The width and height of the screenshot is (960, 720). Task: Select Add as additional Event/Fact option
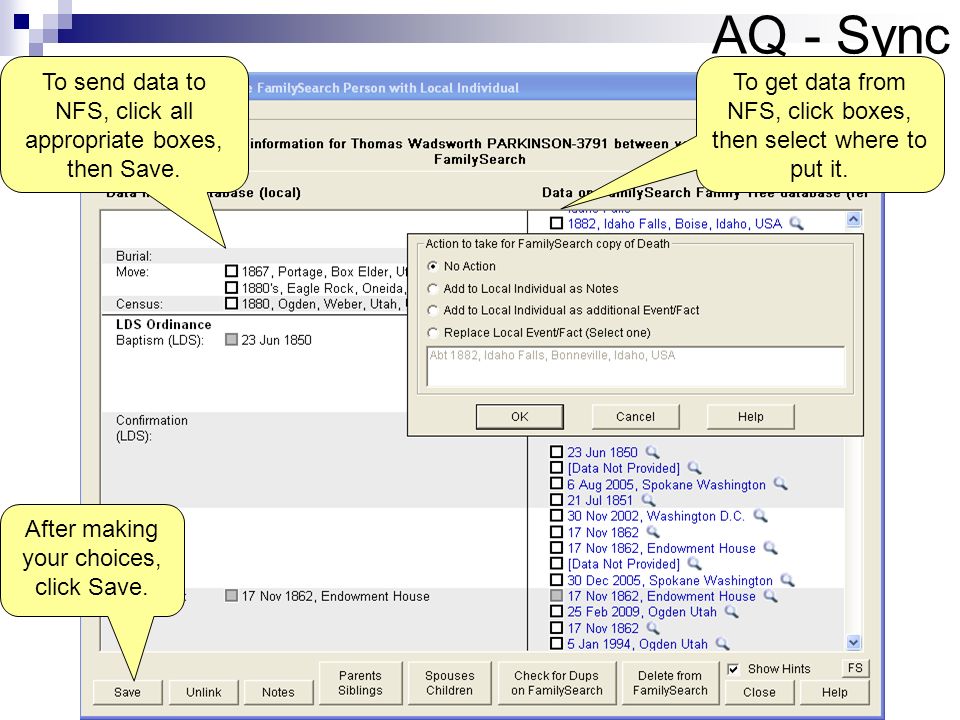(433, 310)
